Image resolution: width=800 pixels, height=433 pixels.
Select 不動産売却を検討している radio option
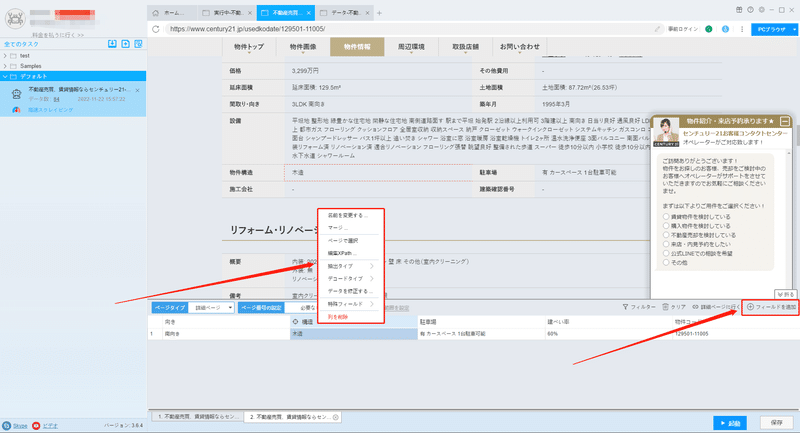666,235
